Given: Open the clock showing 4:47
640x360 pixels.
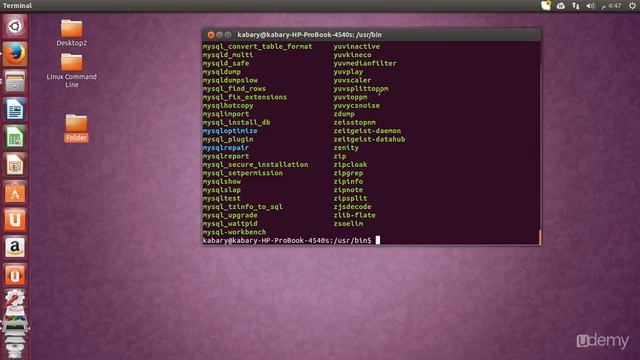Looking at the screenshot, I should [x=611, y=6].
